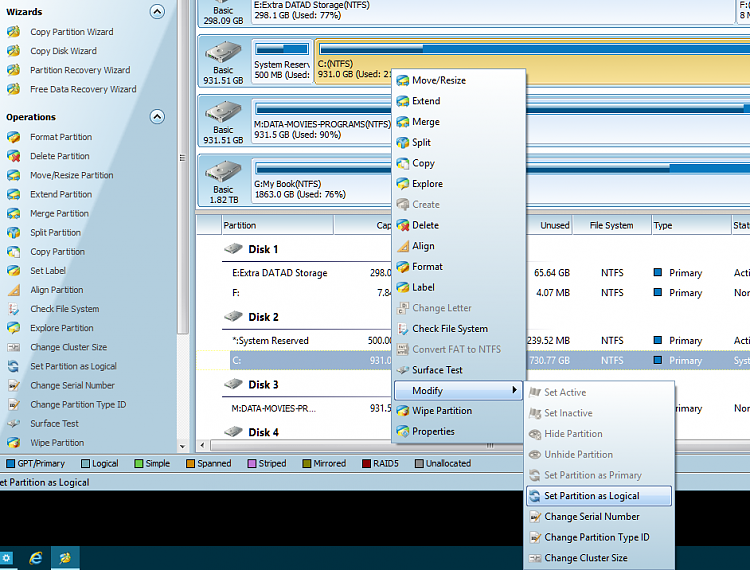This screenshot has height=570, width=750.
Task: Select the System Reserved partition block
Action: tap(282, 61)
